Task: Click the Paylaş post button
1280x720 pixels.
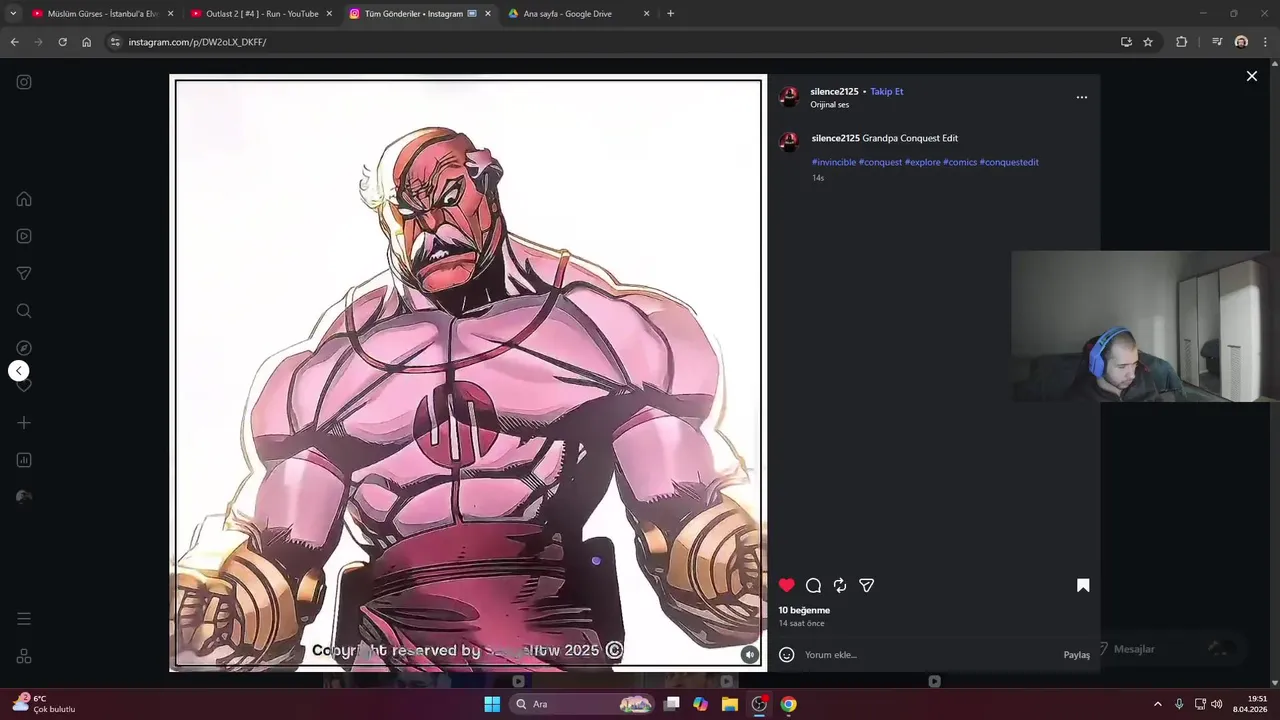Action: click(x=1077, y=655)
